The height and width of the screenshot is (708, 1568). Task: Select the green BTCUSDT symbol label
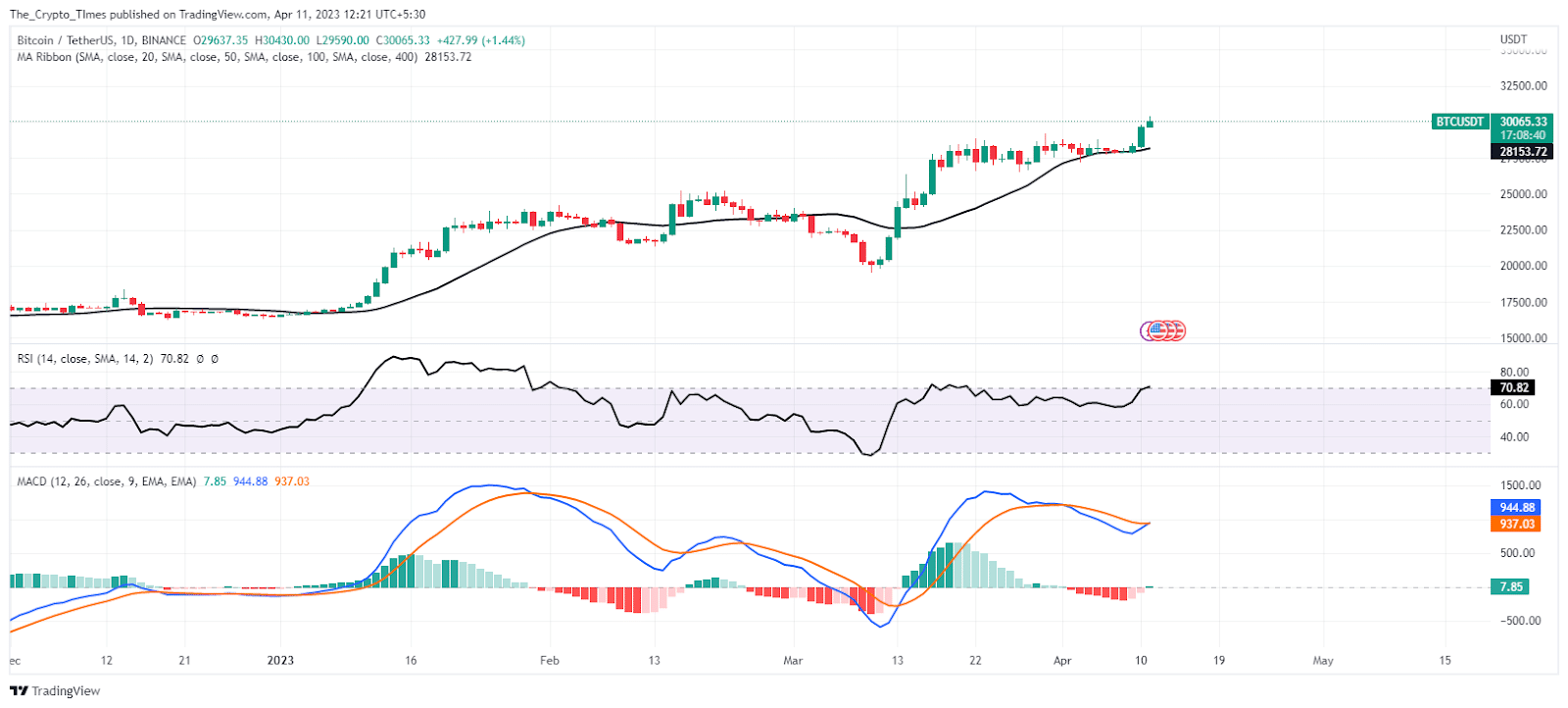(x=1460, y=122)
